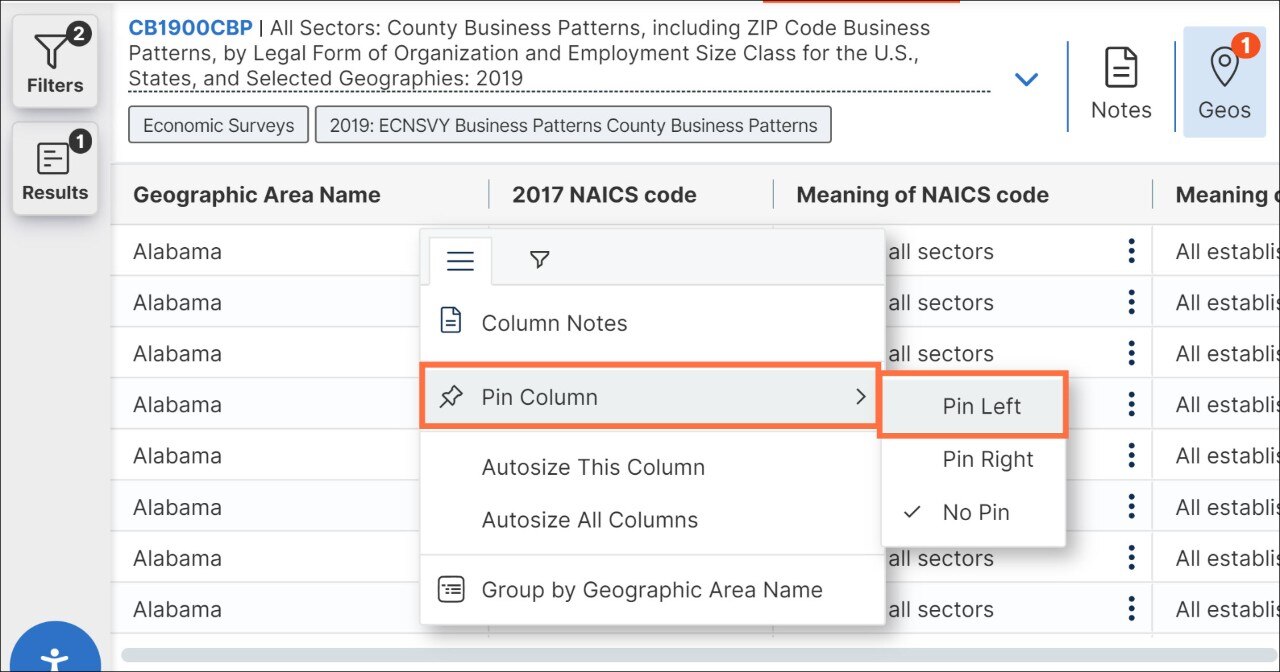Open the CB1900CBP table link
This screenshot has height=672, width=1280.
190,28
